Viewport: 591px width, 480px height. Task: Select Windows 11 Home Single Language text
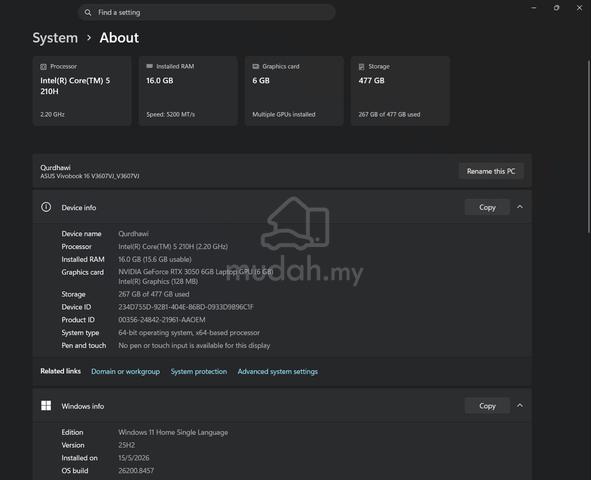pyautogui.click(x=173, y=433)
